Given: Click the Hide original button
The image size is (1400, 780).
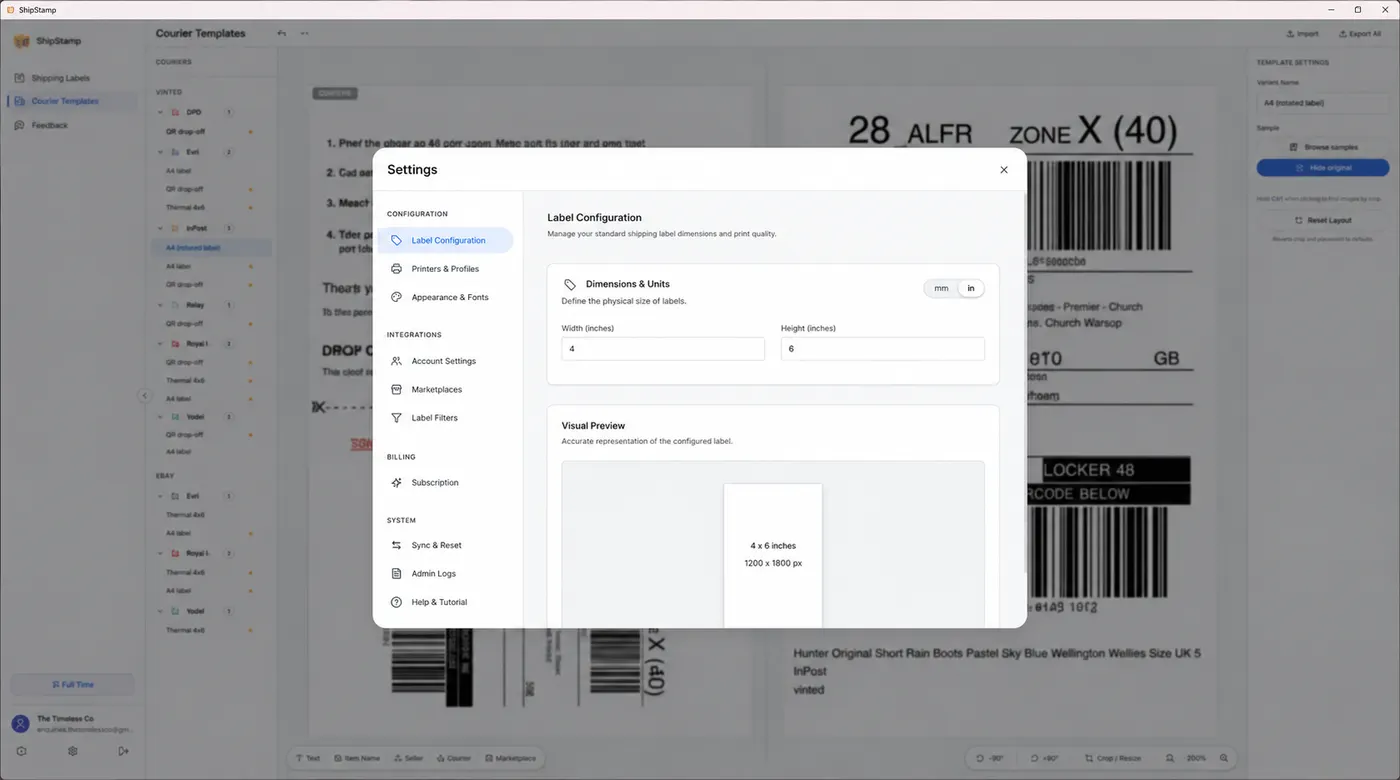Looking at the screenshot, I should [1323, 168].
